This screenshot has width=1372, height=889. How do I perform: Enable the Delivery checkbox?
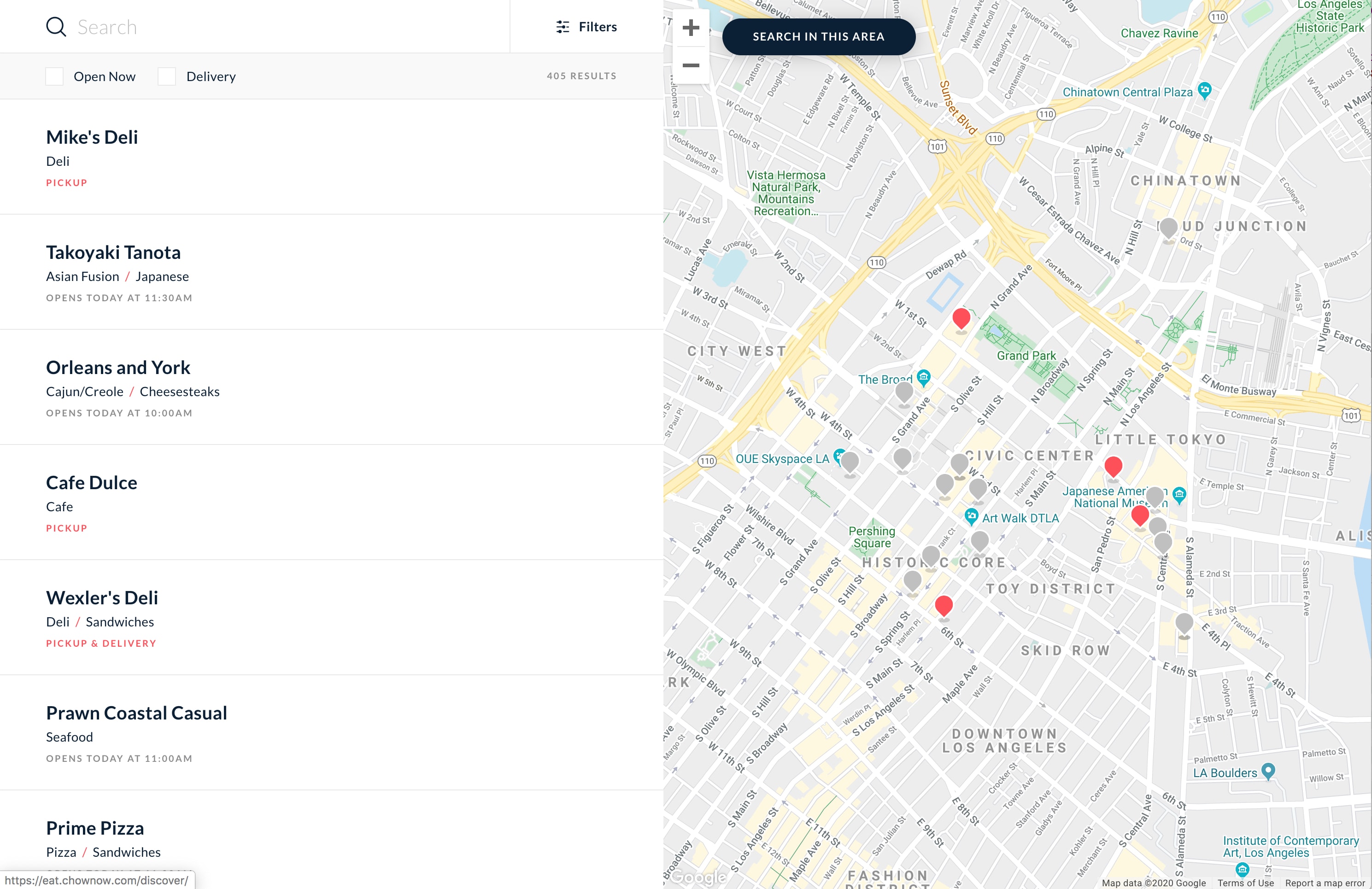pos(167,76)
